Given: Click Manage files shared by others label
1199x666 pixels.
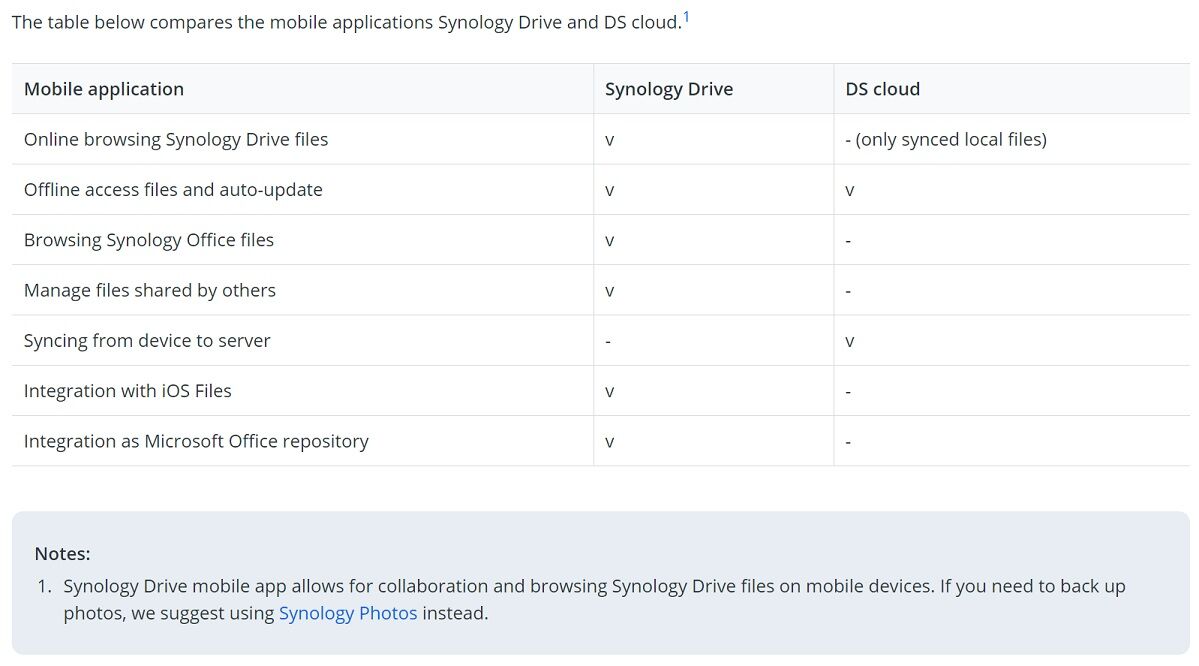Looking at the screenshot, I should pyautogui.click(x=150, y=291).
